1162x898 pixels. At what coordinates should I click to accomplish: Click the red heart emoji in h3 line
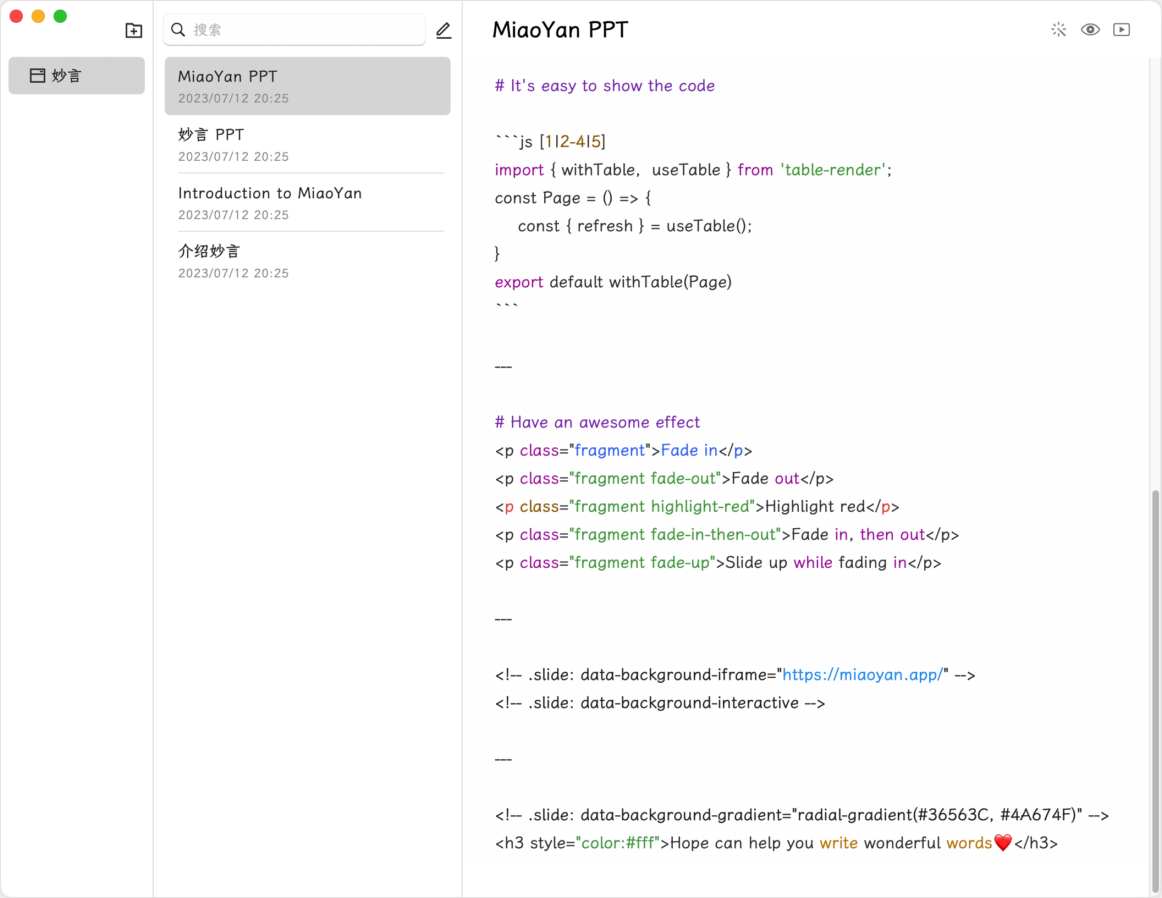(x=1003, y=843)
